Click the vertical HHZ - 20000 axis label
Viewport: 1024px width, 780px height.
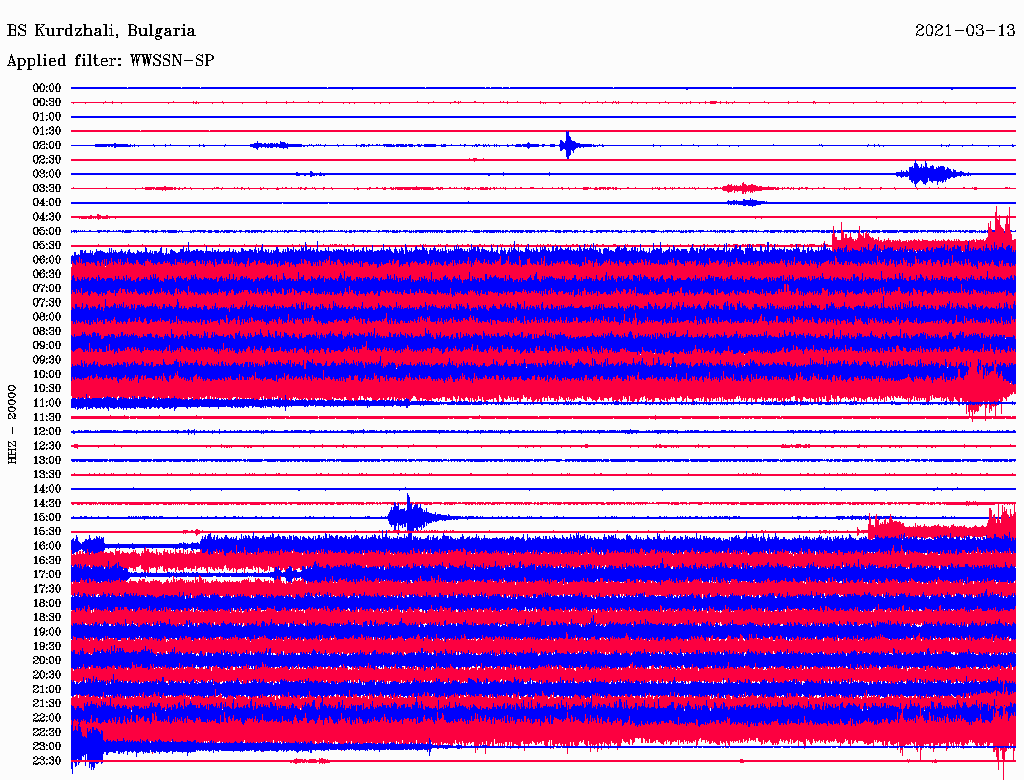point(13,424)
